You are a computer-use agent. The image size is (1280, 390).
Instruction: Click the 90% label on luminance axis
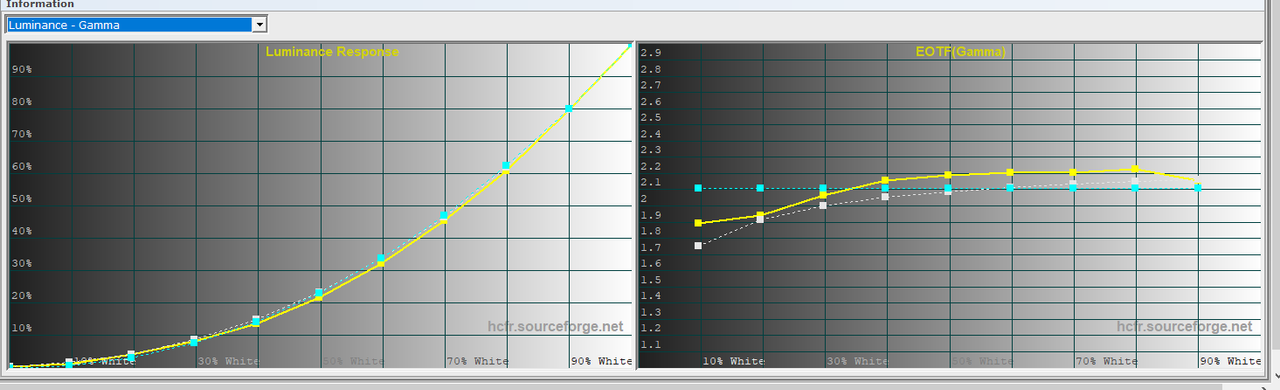[22, 70]
